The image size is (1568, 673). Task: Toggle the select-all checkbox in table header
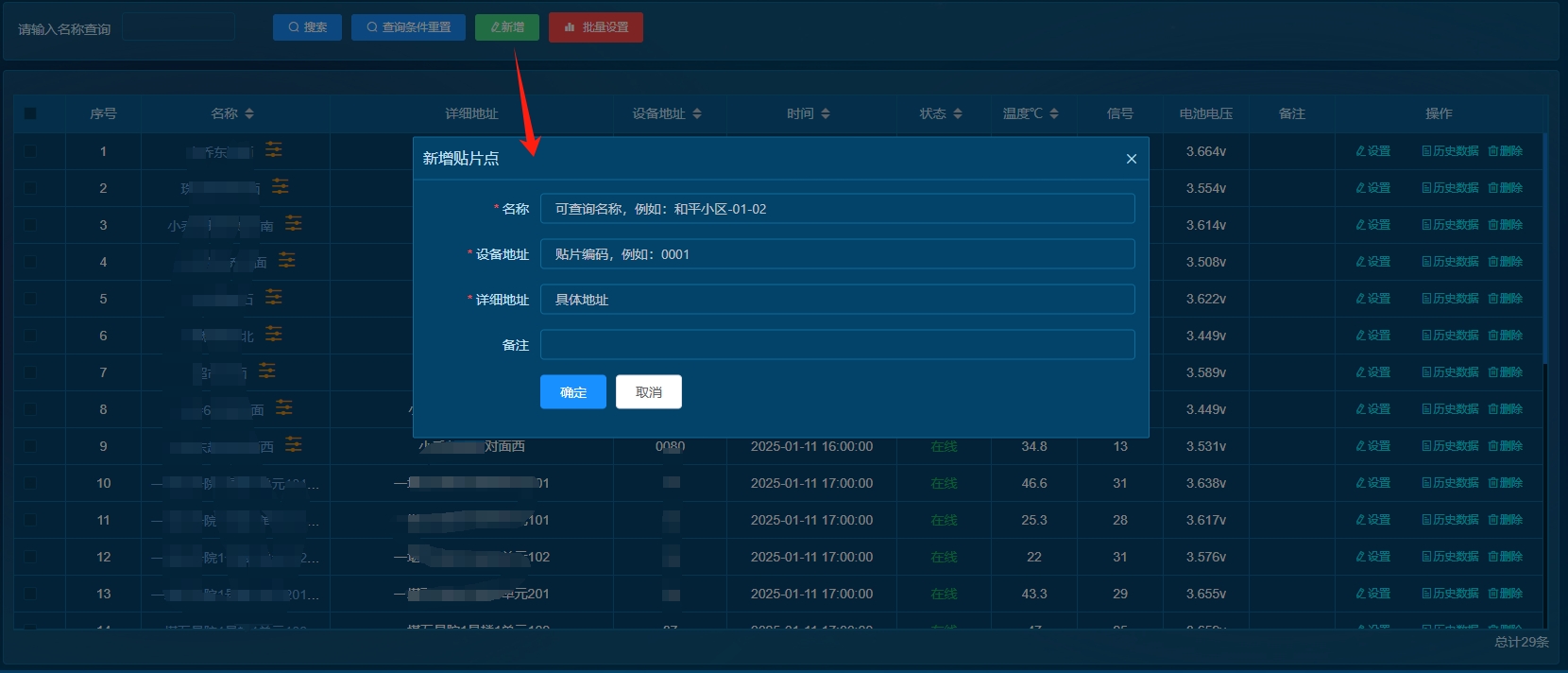(30, 113)
